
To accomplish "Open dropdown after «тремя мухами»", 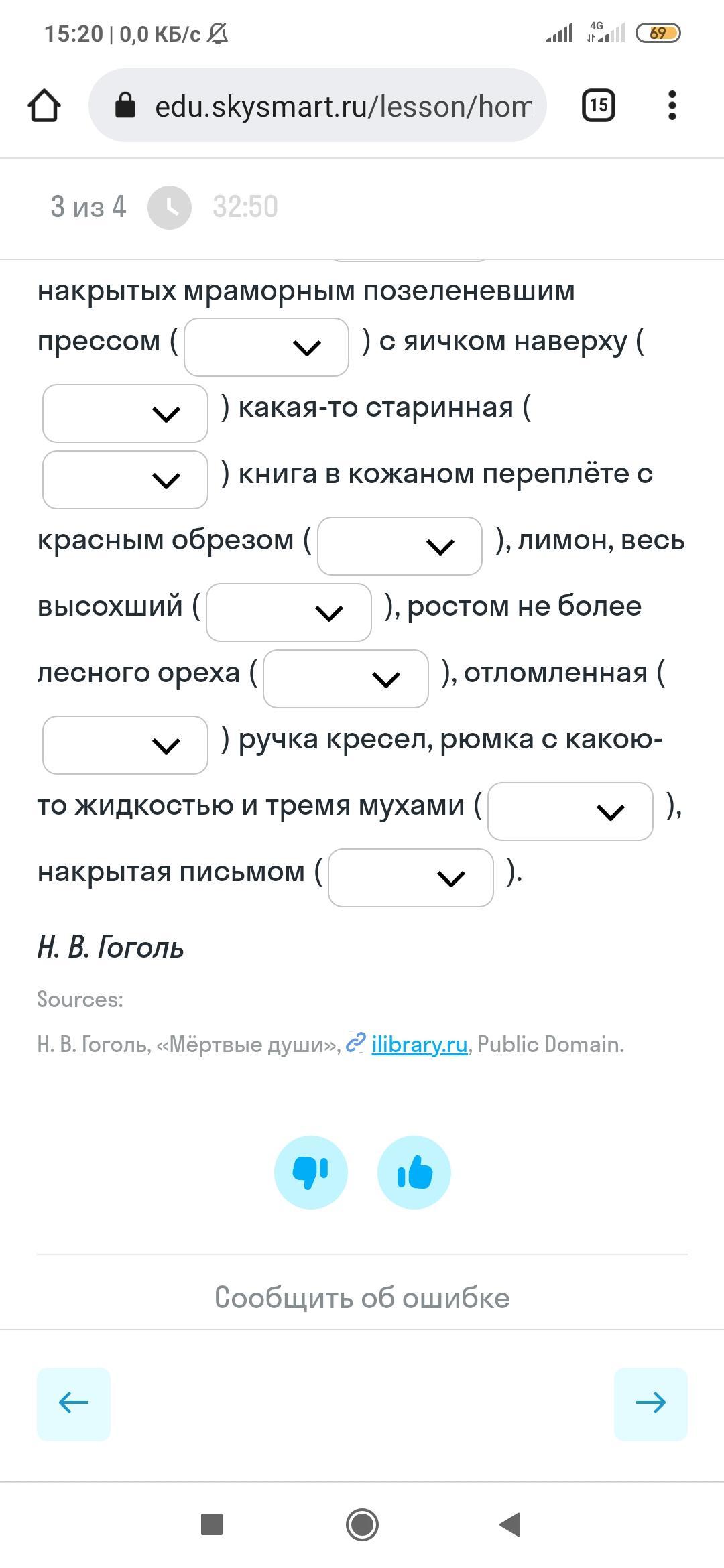I will (570, 811).
